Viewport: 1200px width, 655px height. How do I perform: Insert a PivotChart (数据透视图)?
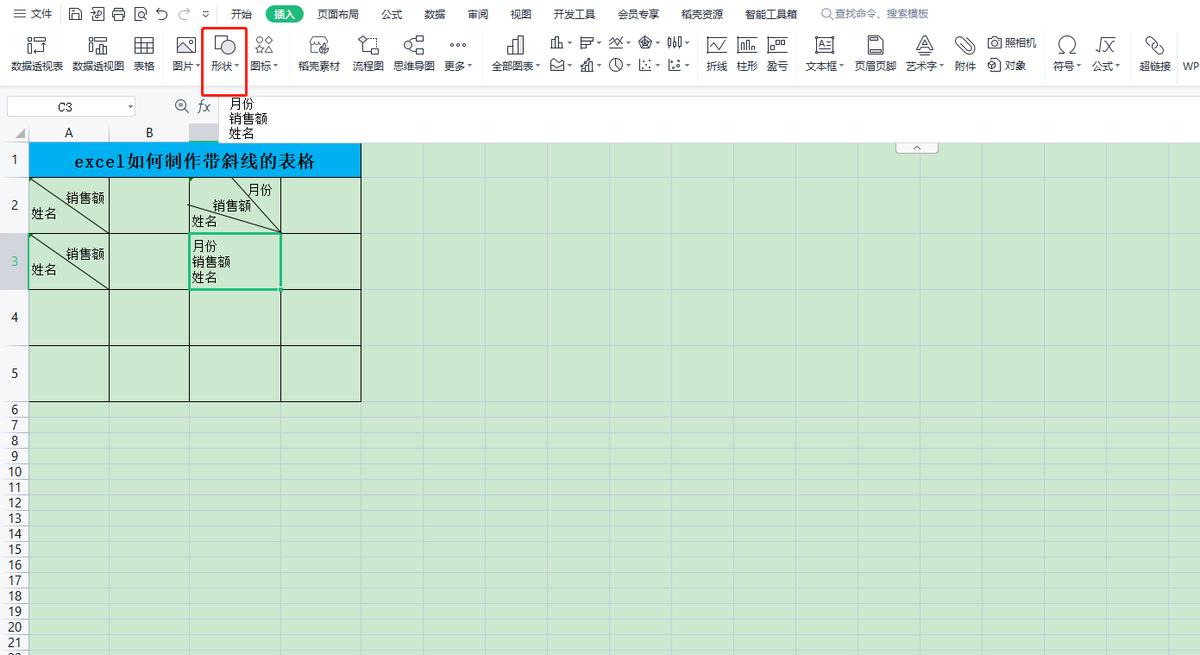coord(98,54)
